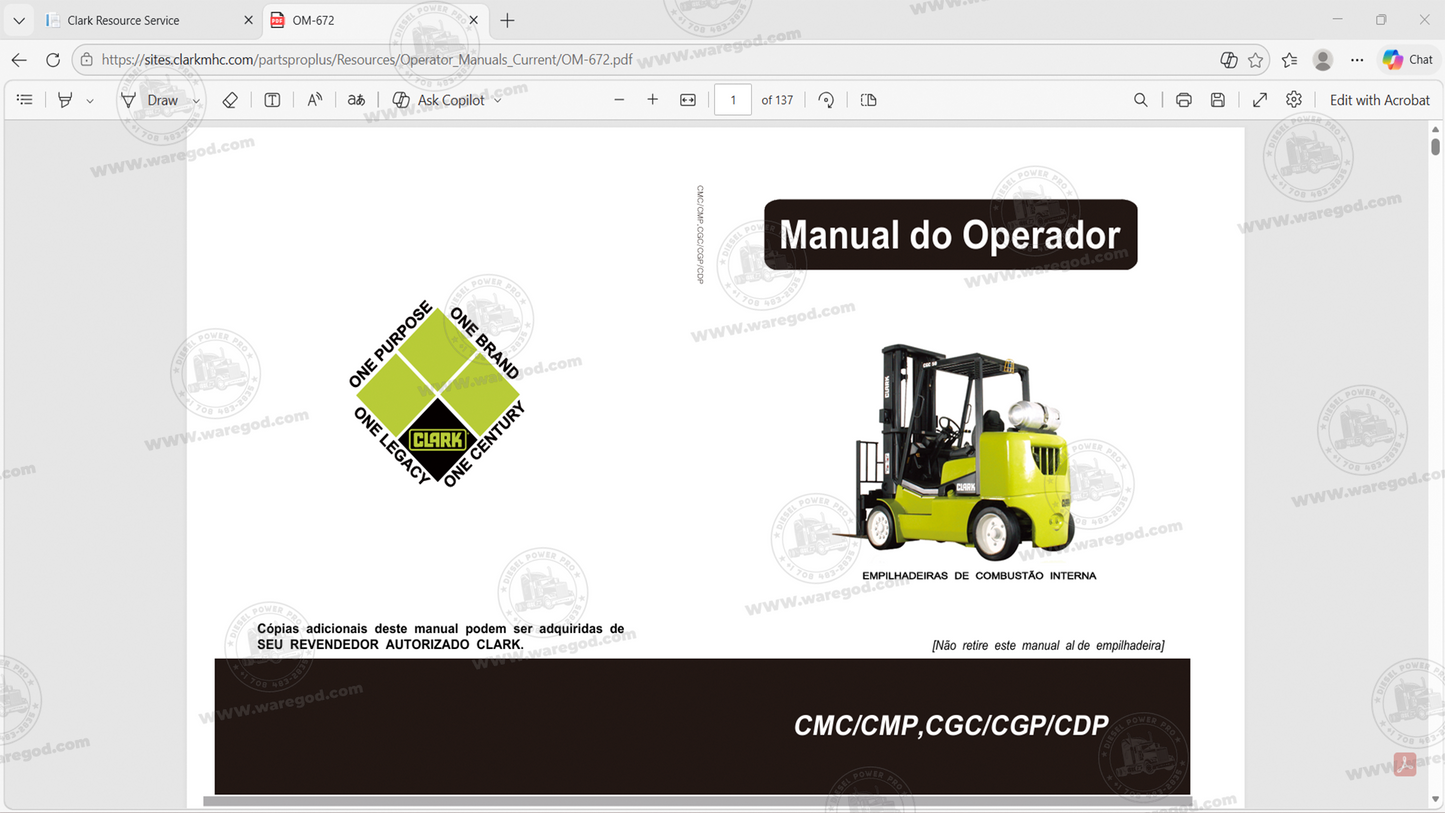
Task: Click SEU REVENDEDOR AUTORIZADO CLARK text
Action: [x=390, y=645]
